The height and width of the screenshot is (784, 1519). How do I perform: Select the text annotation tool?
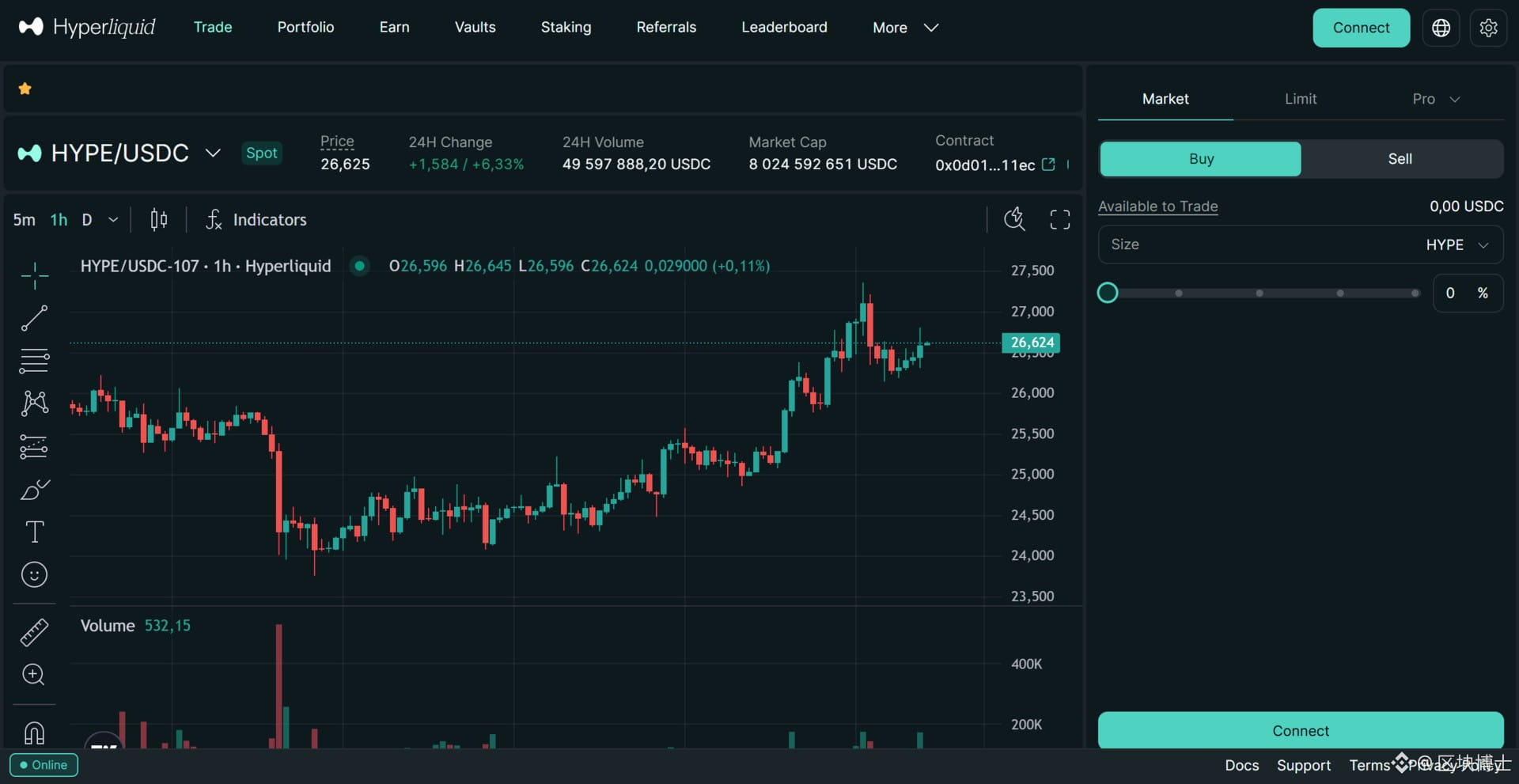pyautogui.click(x=34, y=532)
